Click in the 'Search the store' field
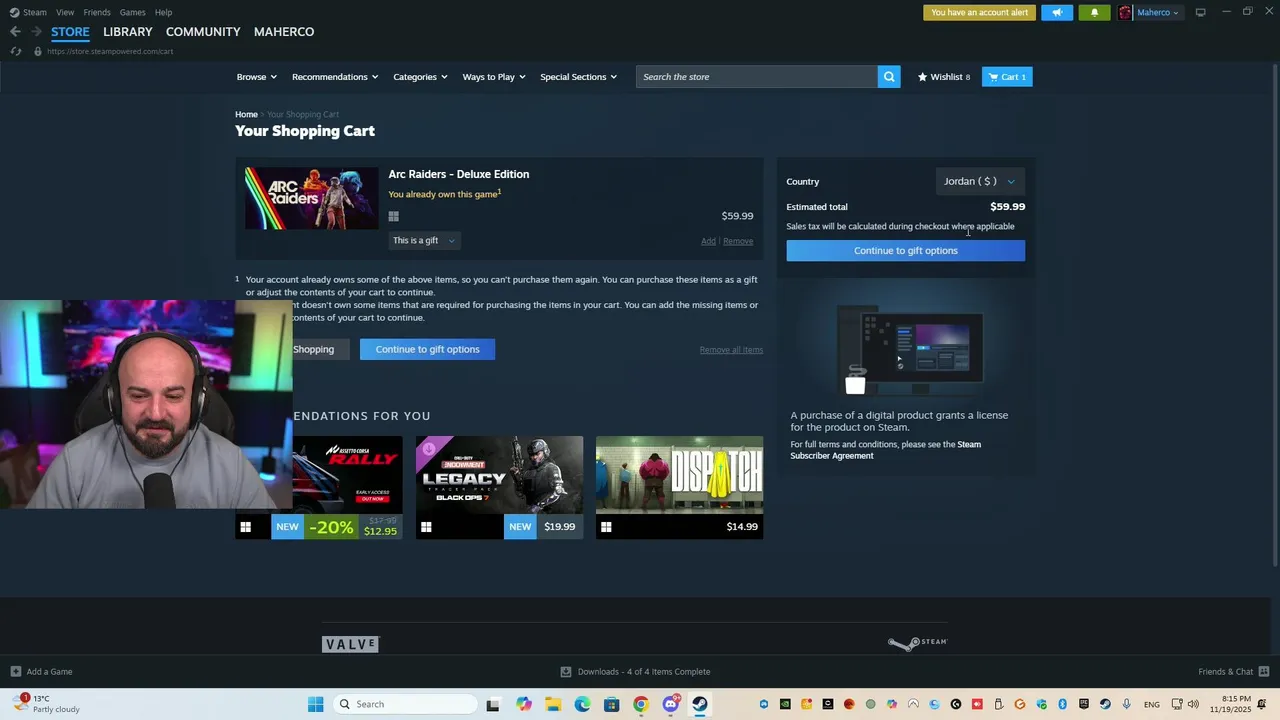The width and height of the screenshot is (1280, 720). tap(757, 77)
